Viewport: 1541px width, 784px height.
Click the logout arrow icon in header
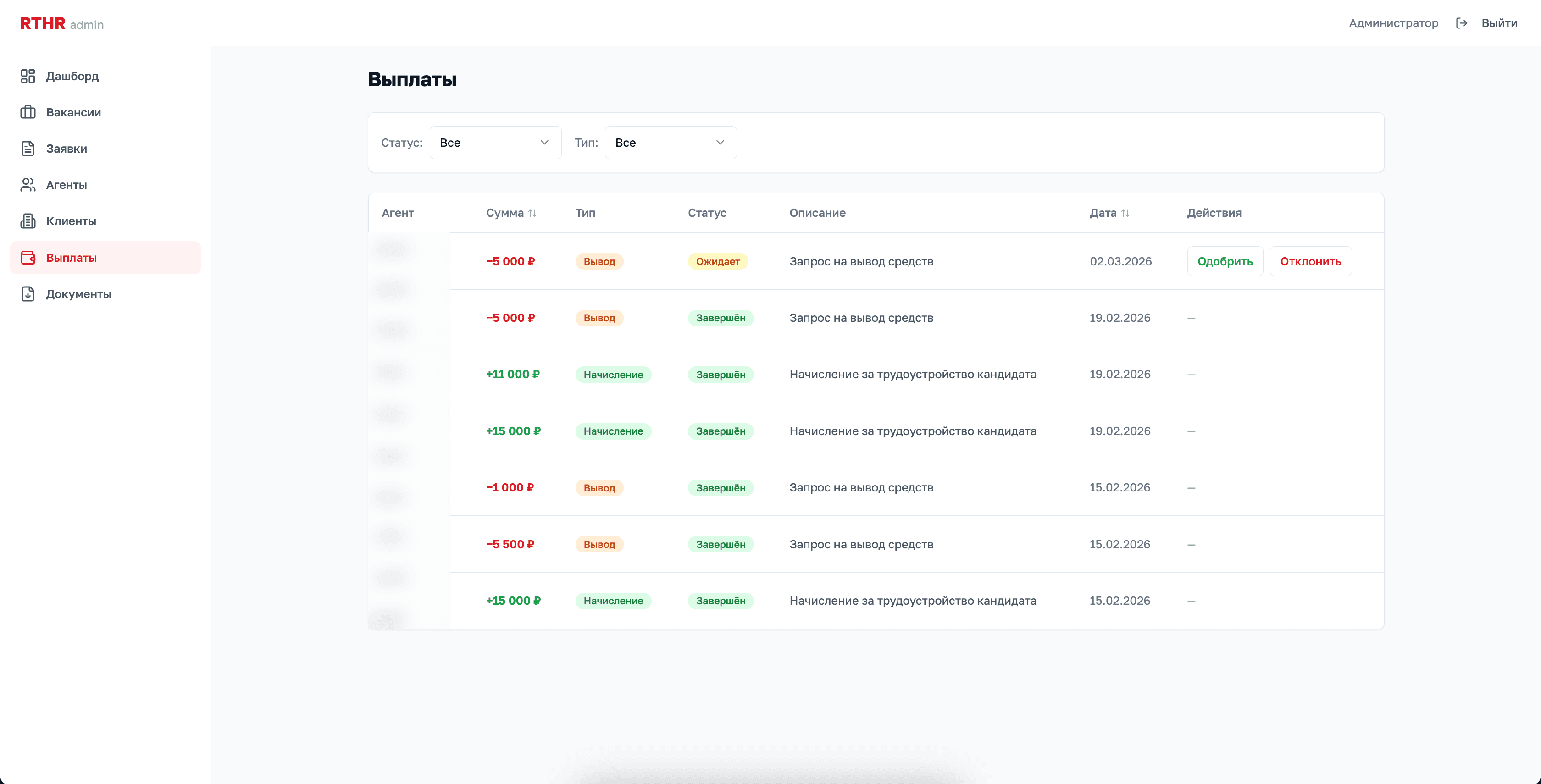click(1462, 23)
